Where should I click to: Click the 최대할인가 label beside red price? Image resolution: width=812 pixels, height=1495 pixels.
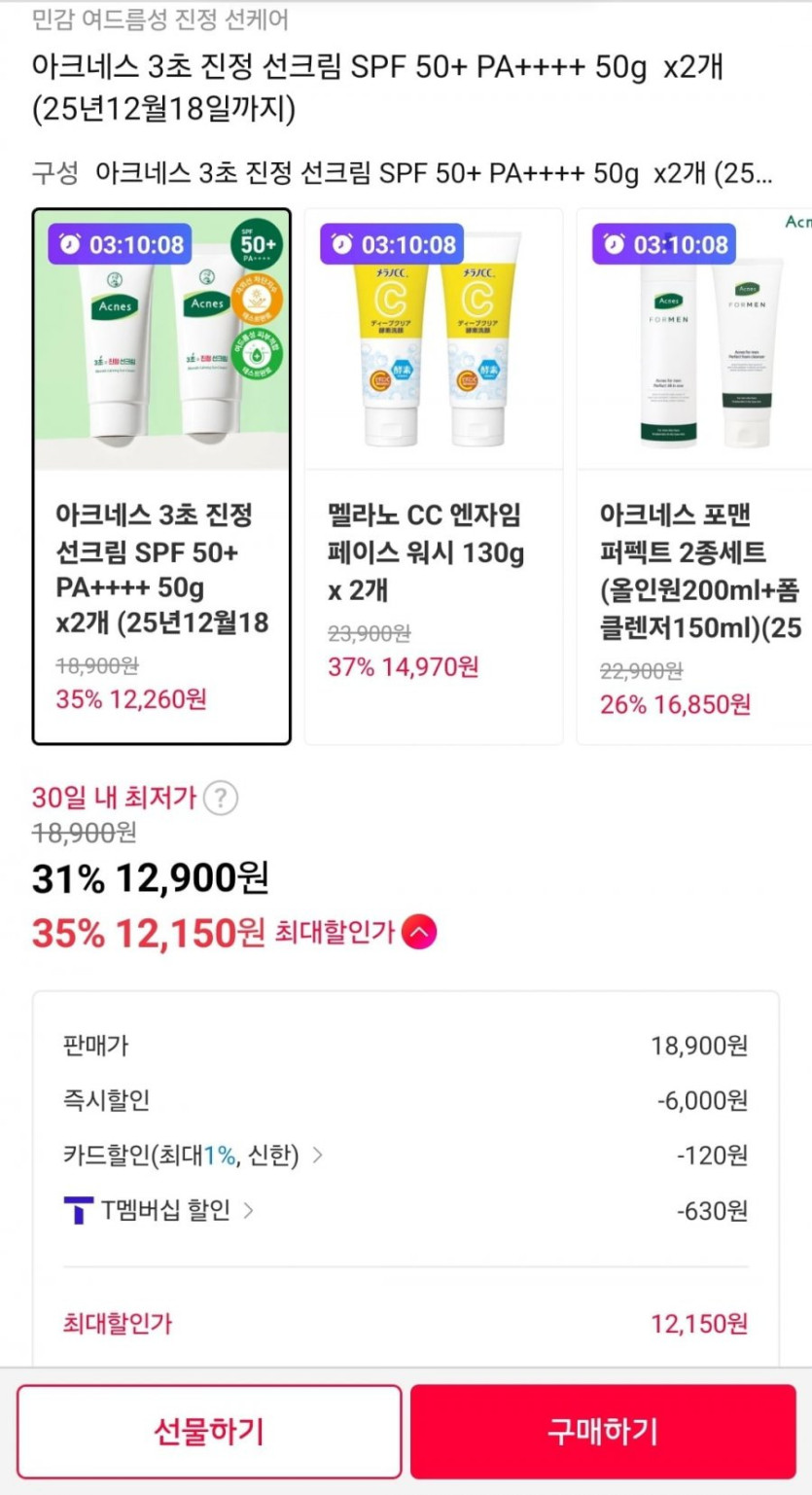(335, 933)
